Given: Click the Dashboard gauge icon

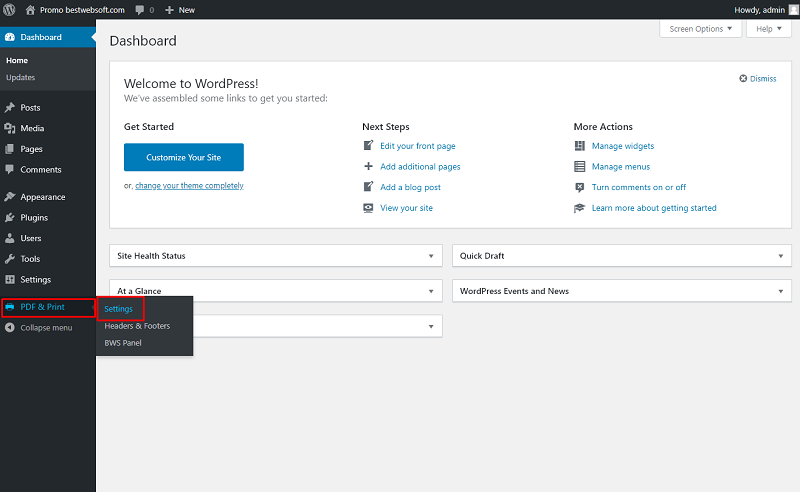Looking at the screenshot, I should click(10, 37).
